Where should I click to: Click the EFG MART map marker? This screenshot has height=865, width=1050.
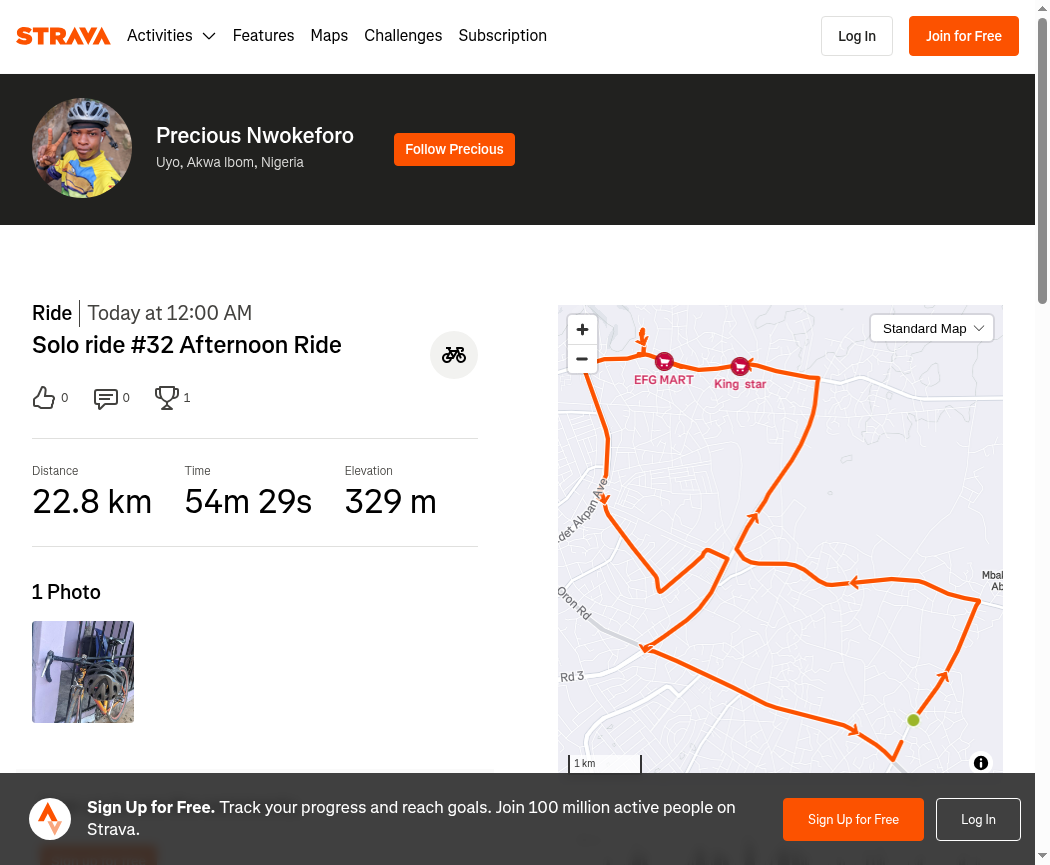tap(664, 362)
